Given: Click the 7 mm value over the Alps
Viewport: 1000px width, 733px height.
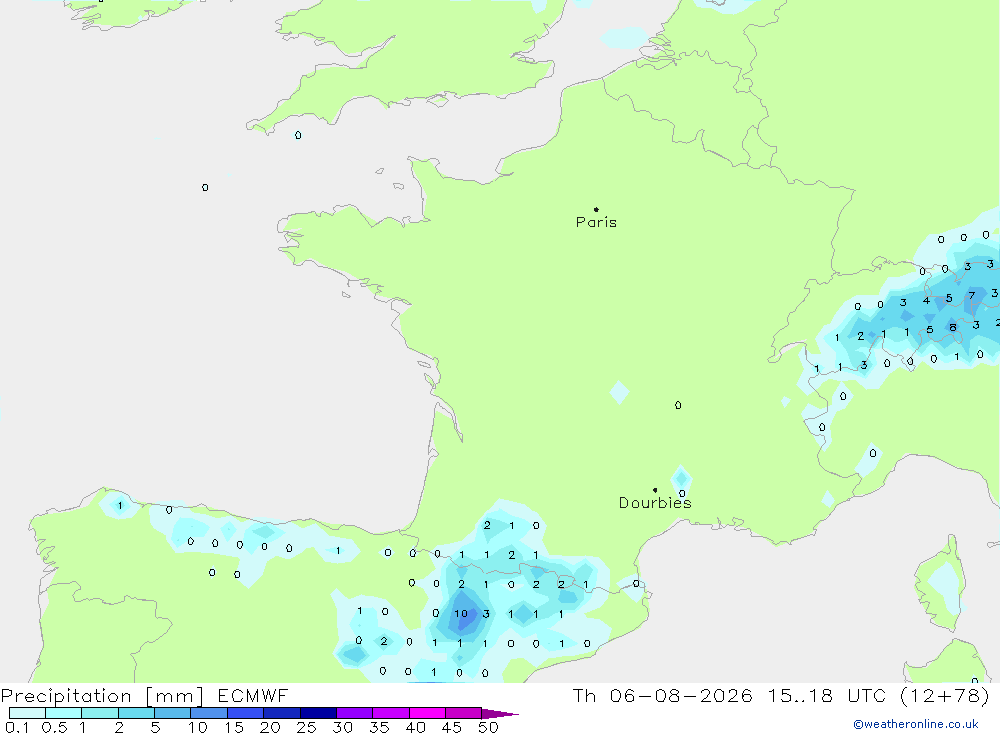Looking at the screenshot, I should click(x=972, y=295).
